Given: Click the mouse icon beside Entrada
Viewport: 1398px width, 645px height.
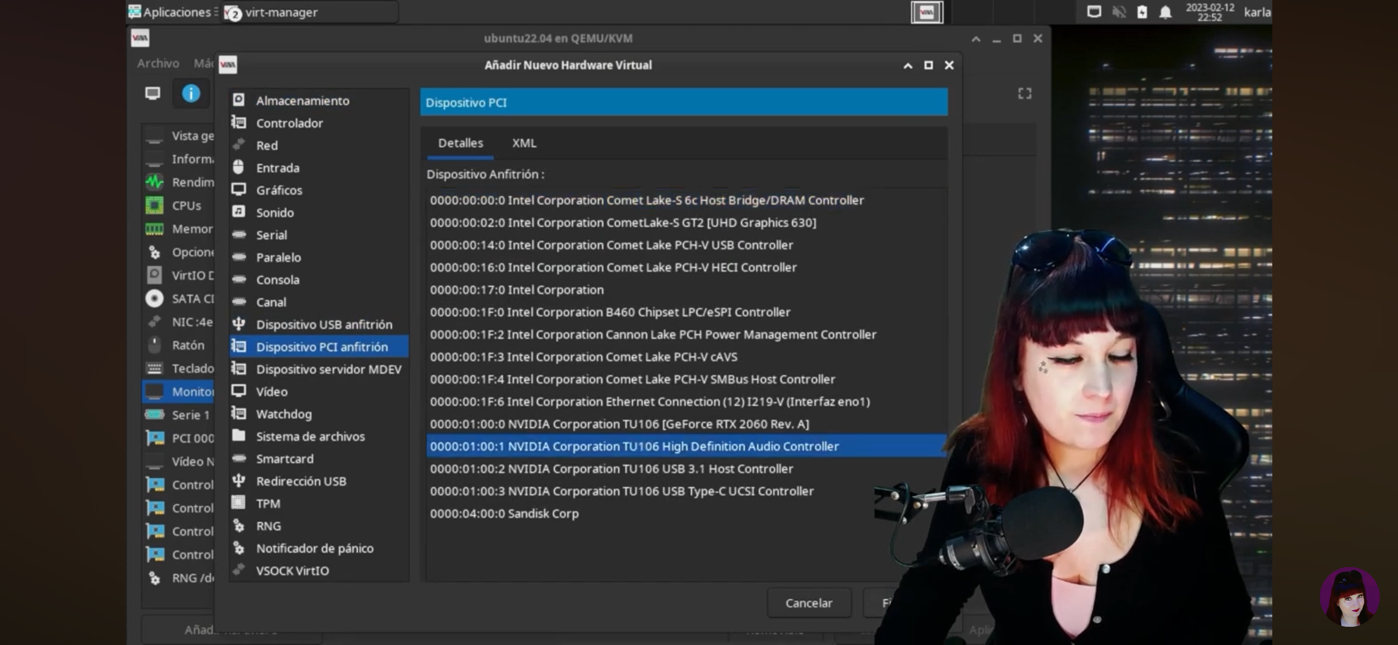Looking at the screenshot, I should [239, 167].
